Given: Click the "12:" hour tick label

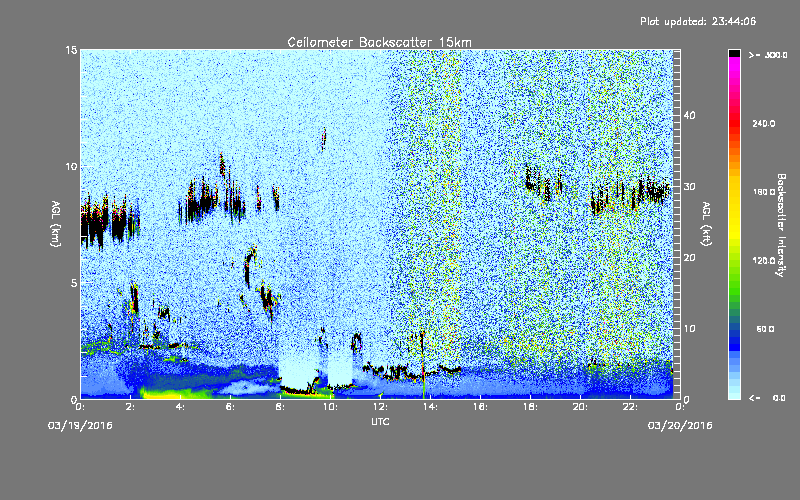Looking at the screenshot, I should [x=381, y=407].
